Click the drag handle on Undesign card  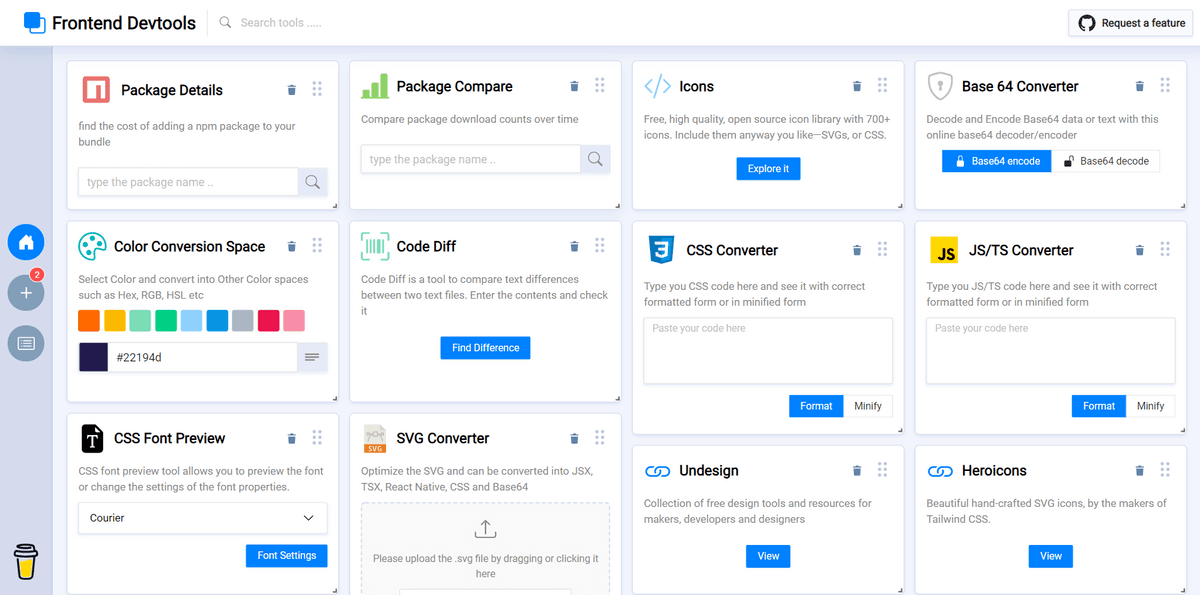[882, 470]
